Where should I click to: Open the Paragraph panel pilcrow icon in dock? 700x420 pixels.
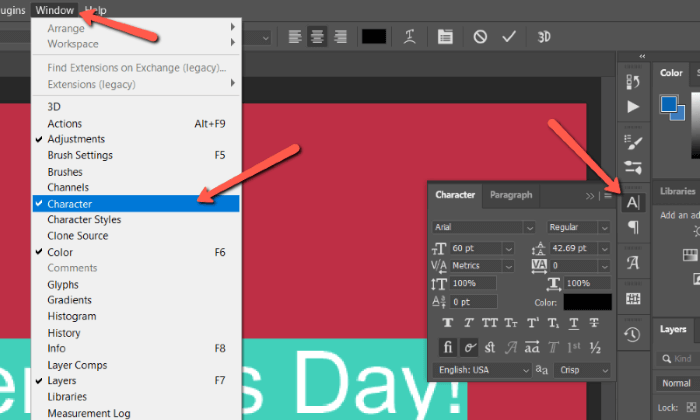coord(632,228)
